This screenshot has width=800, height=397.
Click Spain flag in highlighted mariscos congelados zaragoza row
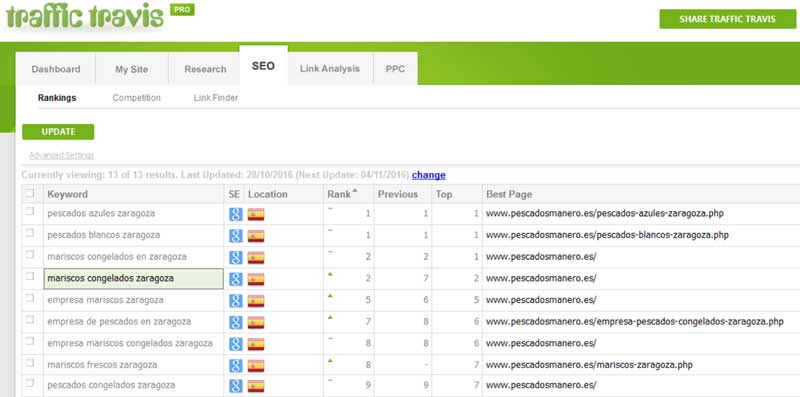tap(256, 279)
